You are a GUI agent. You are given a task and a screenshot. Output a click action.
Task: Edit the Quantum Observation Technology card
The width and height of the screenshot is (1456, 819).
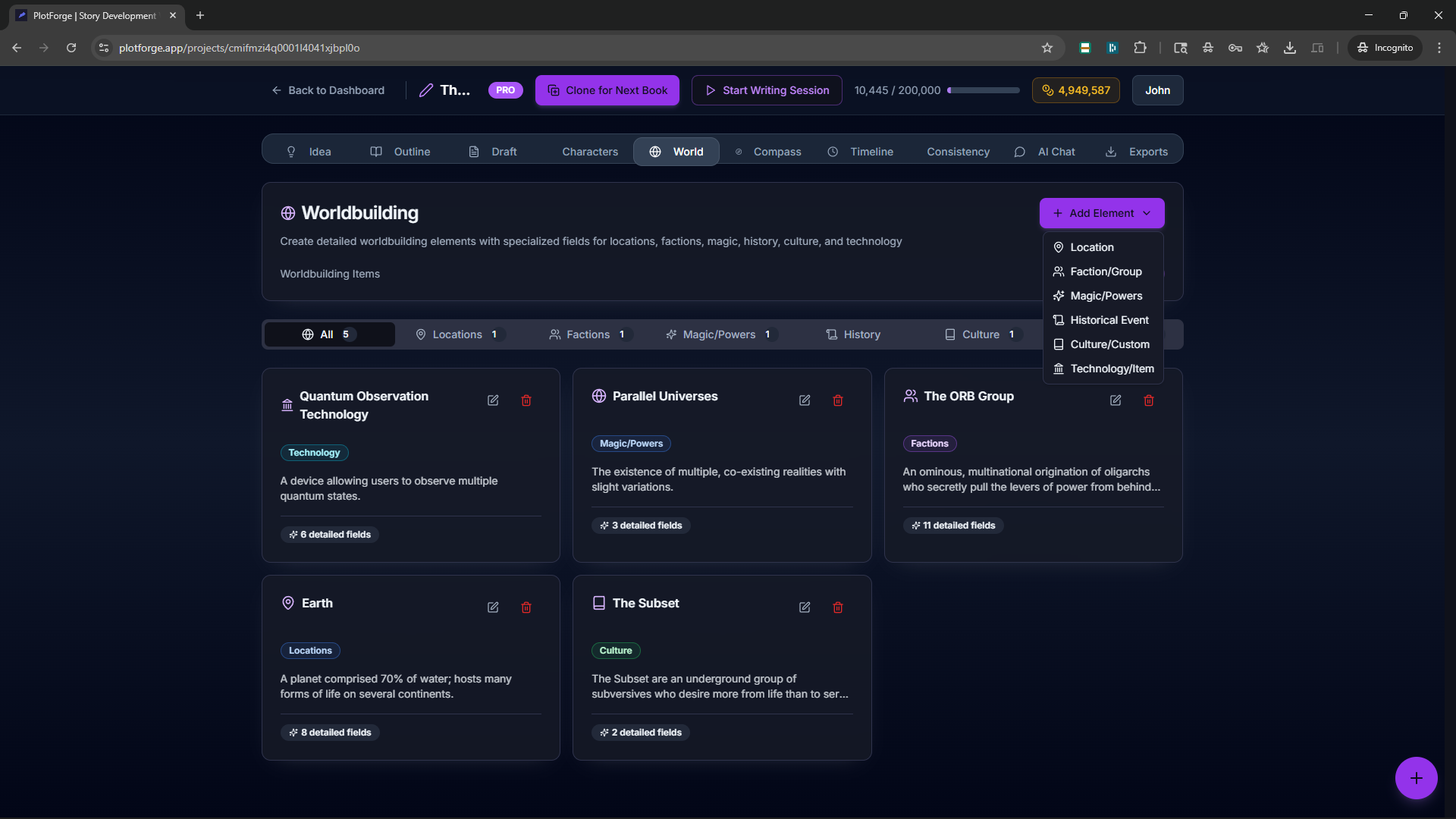coord(493,400)
